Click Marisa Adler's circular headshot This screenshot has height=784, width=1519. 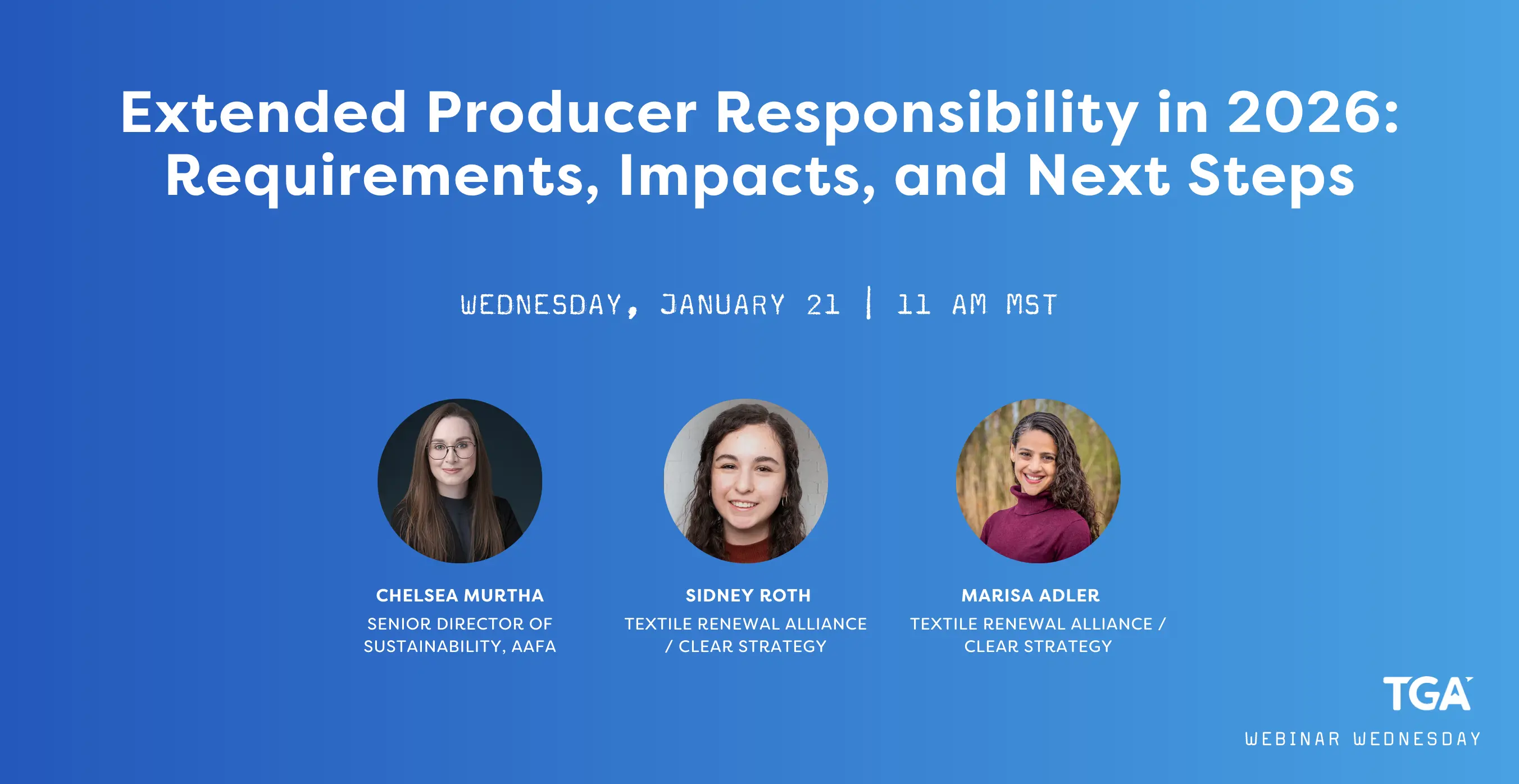pos(1038,480)
